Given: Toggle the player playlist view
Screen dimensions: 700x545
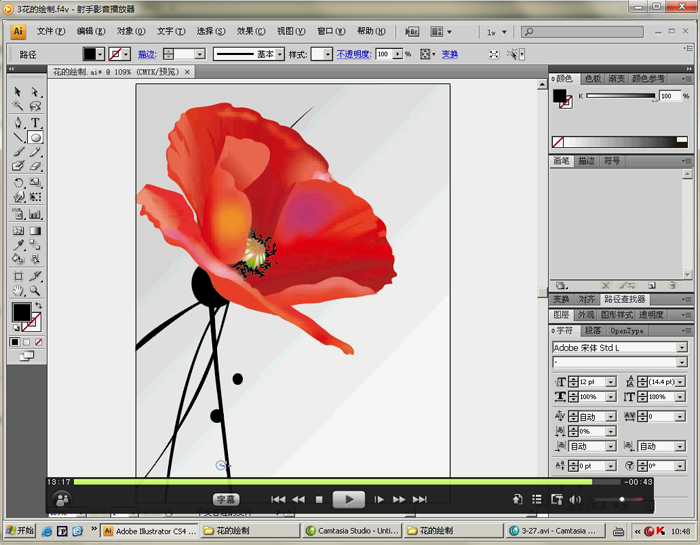Looking at the screenshot, I should click(537, 499).
